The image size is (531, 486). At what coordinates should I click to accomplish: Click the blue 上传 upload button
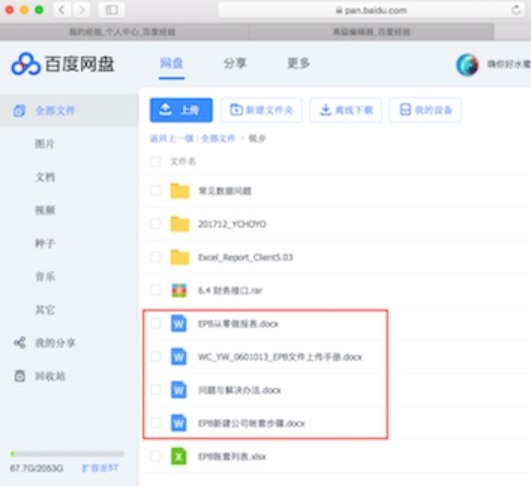[181, 110]
